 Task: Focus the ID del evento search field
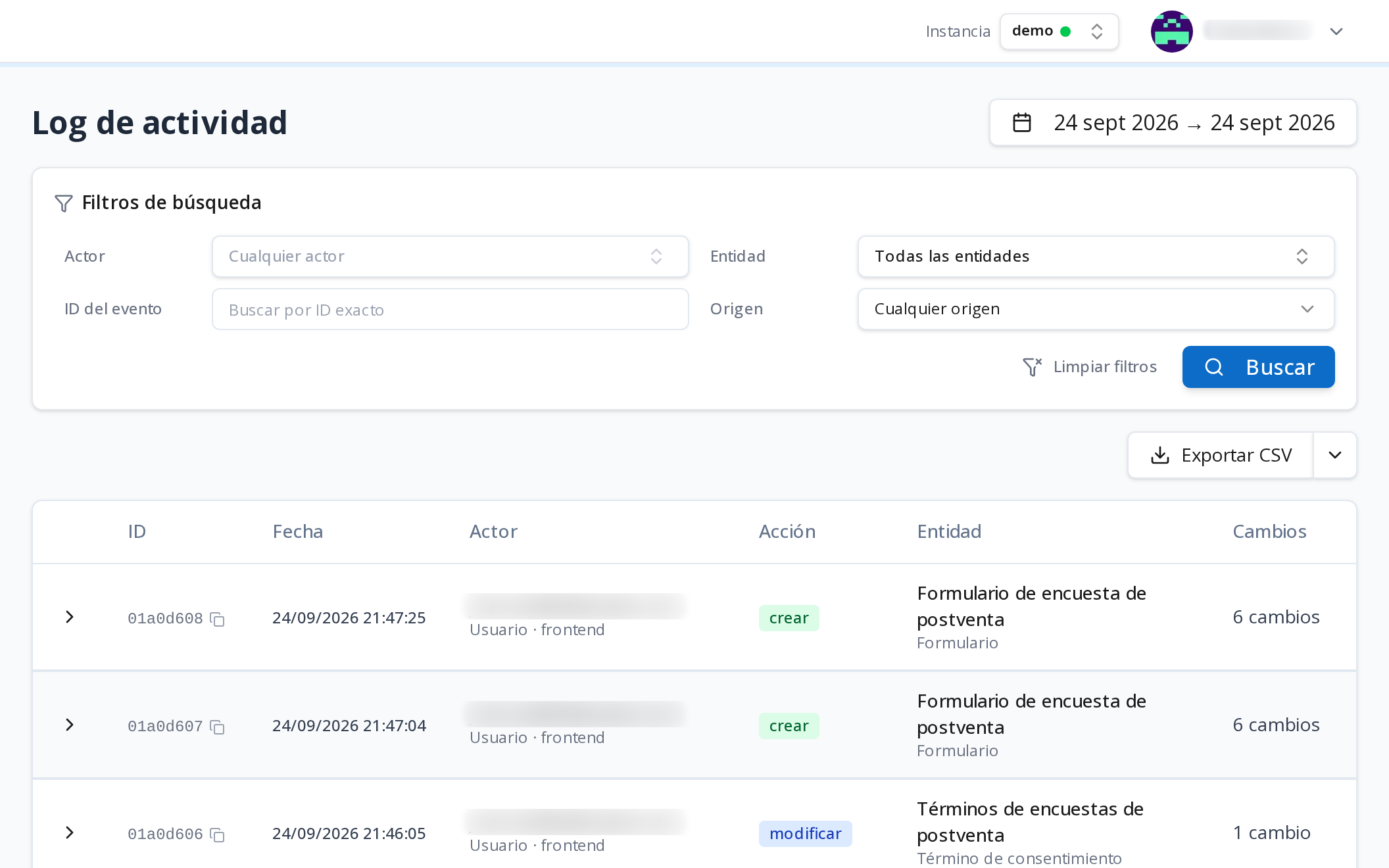450,309
